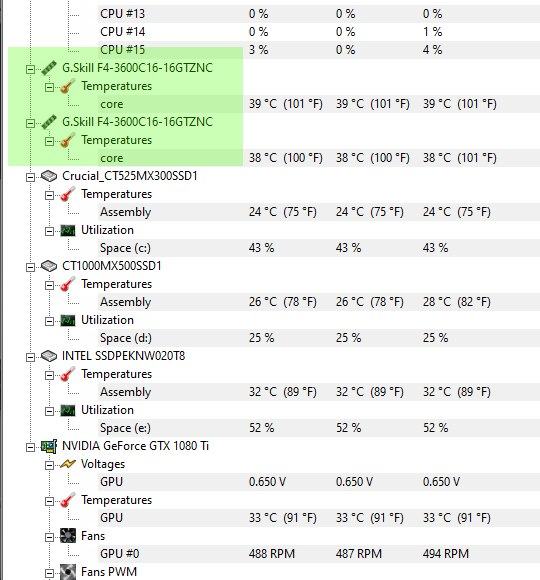540x580 pixels.
Task: Collapse the Crucial_CT525MX300SSD1 tree node
Action: (x=30, y=177)
